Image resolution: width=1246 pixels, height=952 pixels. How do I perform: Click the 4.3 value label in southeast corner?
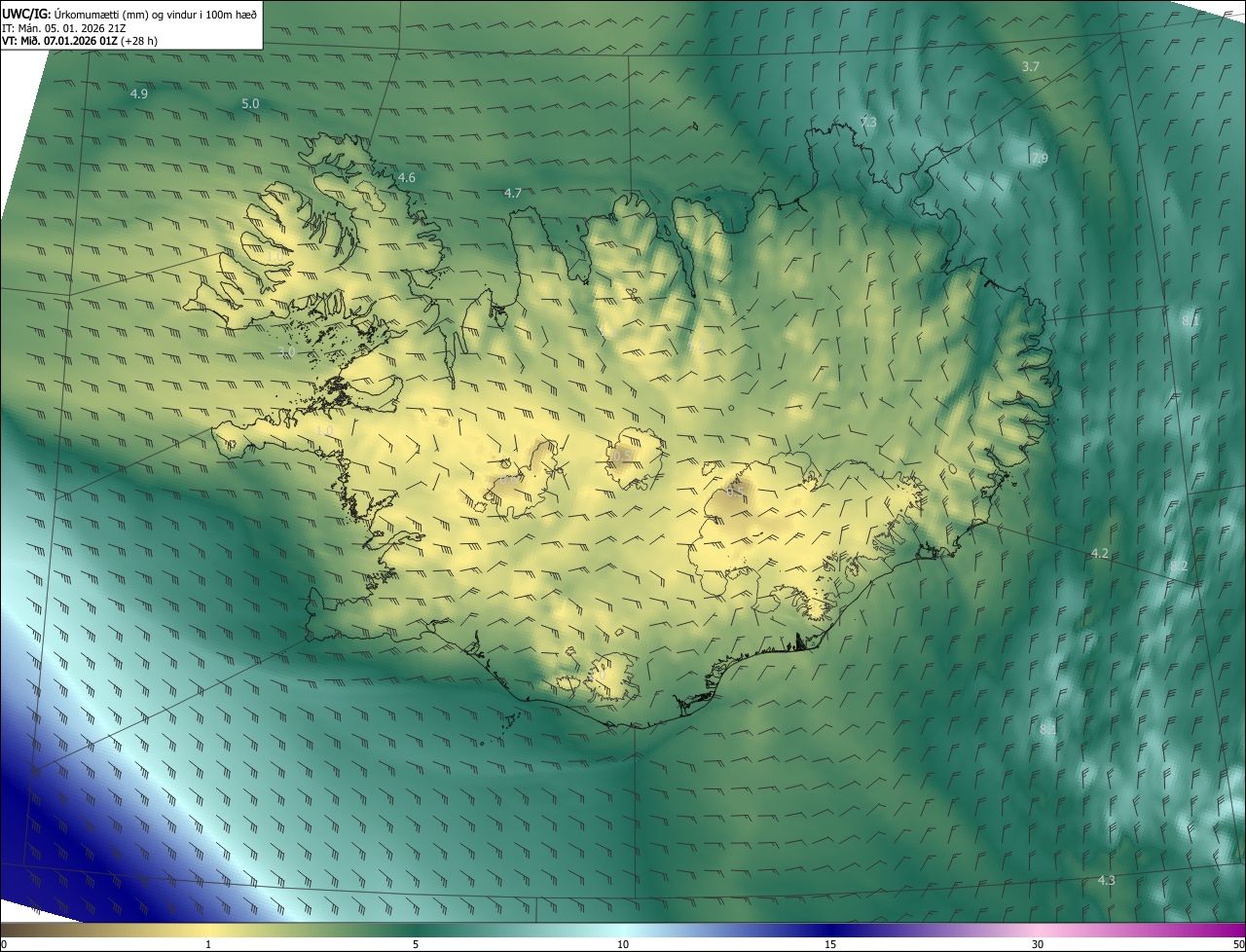(1107, 880)
